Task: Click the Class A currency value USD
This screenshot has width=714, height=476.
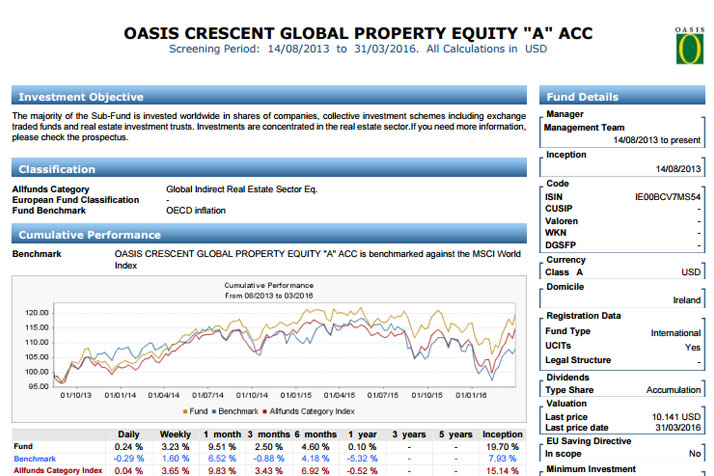Action: click(x=691, y=272)
